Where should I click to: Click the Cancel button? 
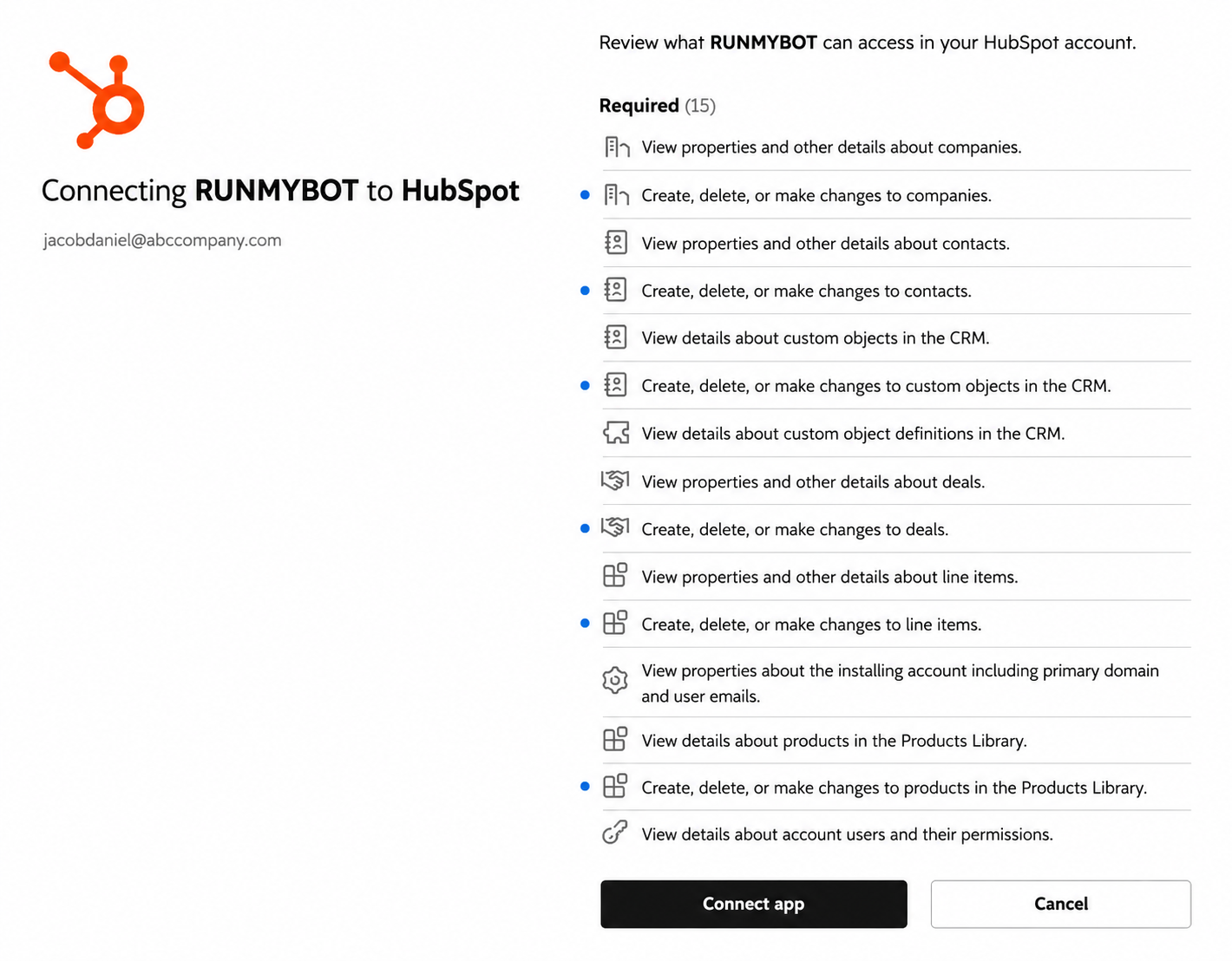click(x=1061, y=904)
